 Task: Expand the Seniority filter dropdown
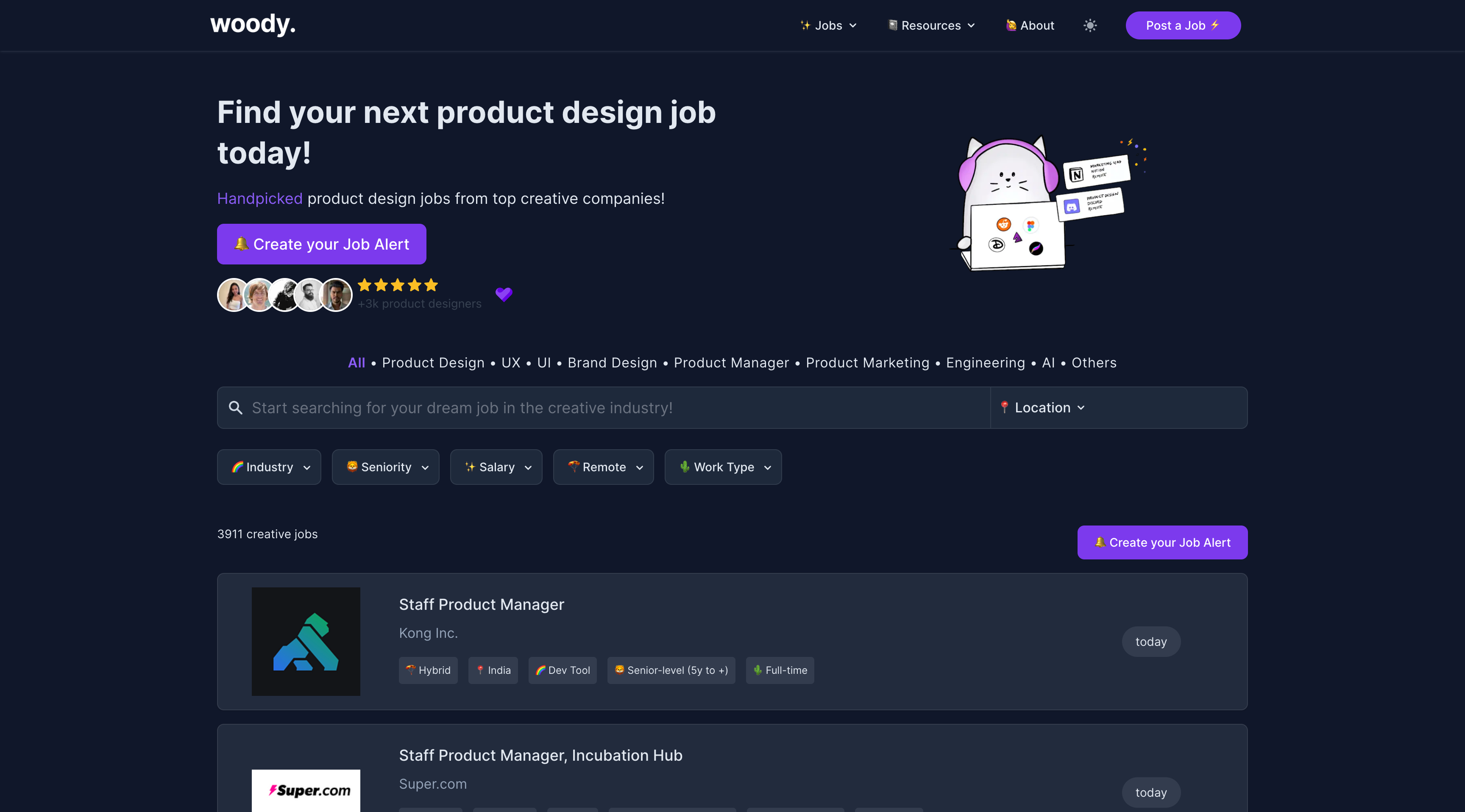[x=386, y=467]
